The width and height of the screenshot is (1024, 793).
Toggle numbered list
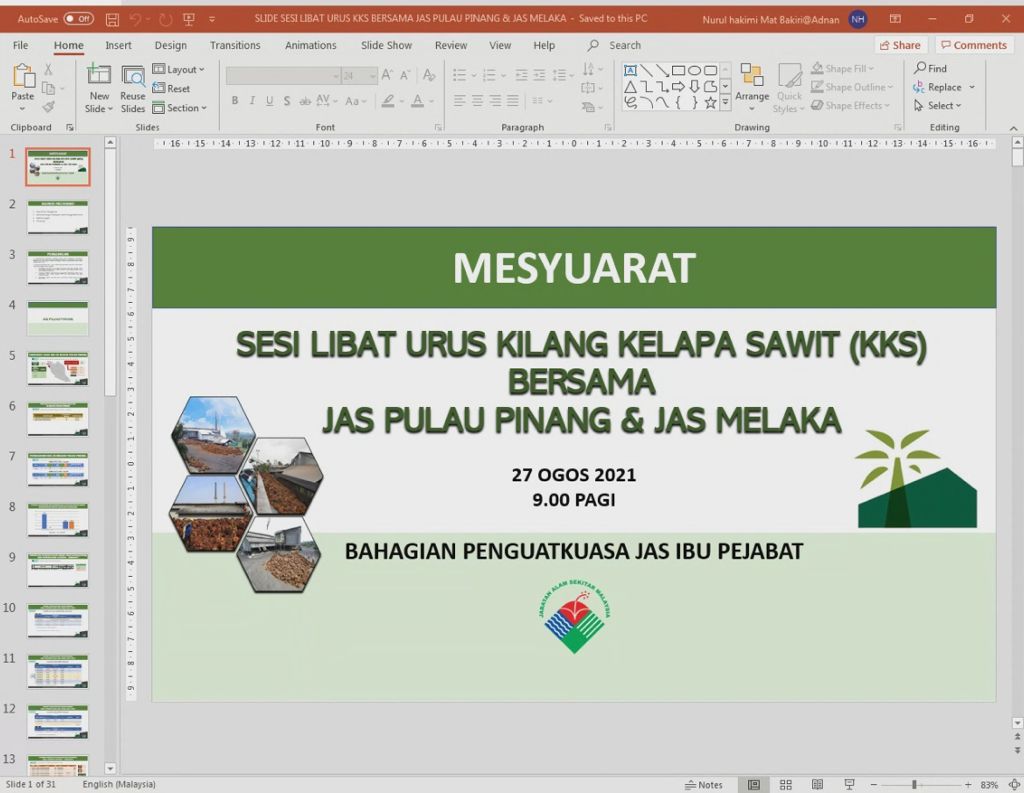pyautogui.click(x=489, y=75)
